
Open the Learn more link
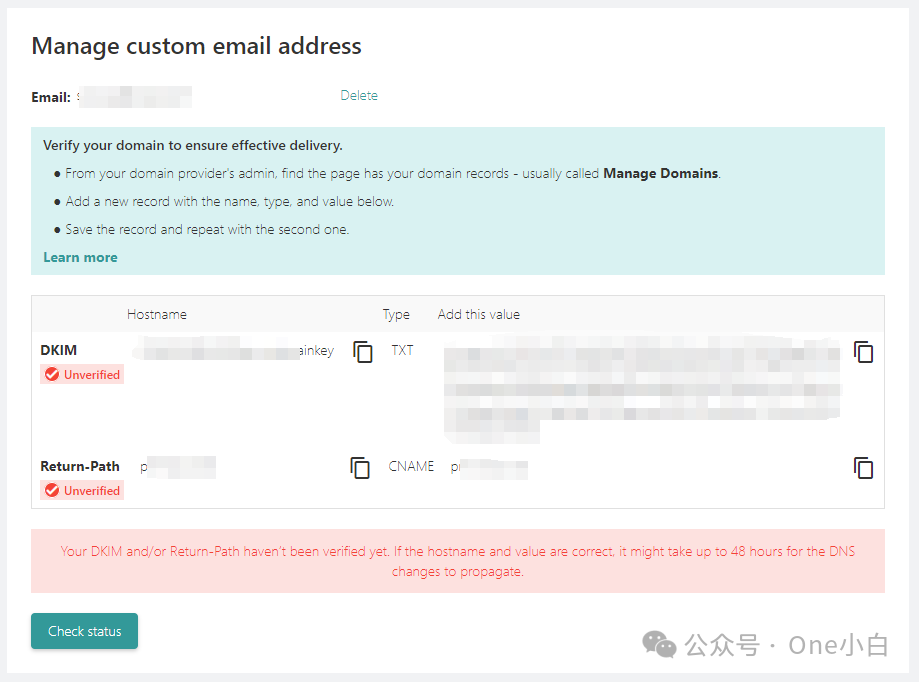coord(80,257)
